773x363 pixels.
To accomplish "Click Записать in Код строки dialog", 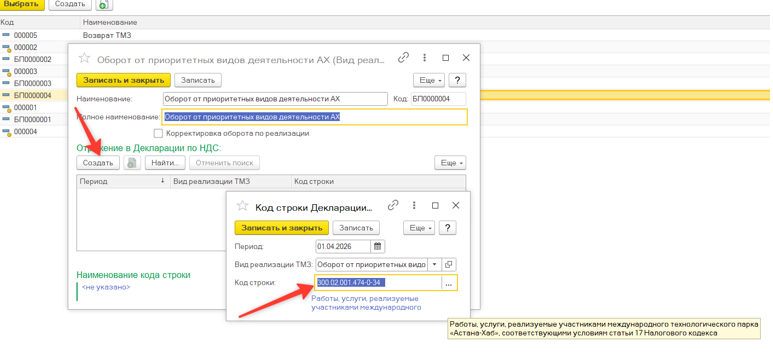I will click(x=356, y=228).
